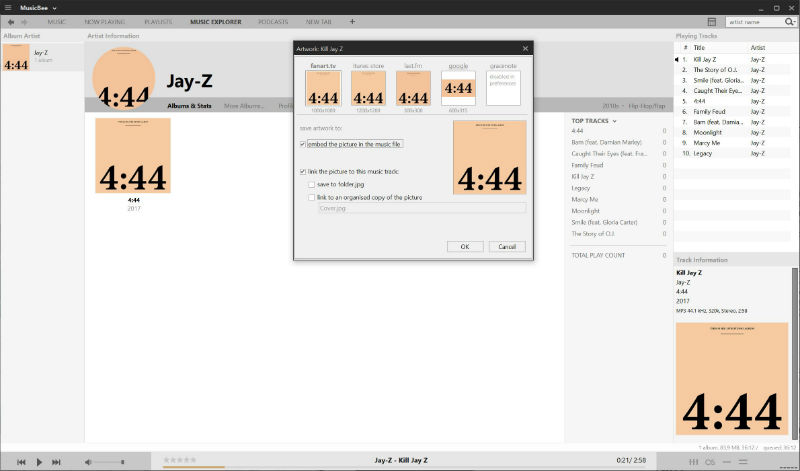
Task: Switch to the MUSIC tab
Action: coord(56,22)
